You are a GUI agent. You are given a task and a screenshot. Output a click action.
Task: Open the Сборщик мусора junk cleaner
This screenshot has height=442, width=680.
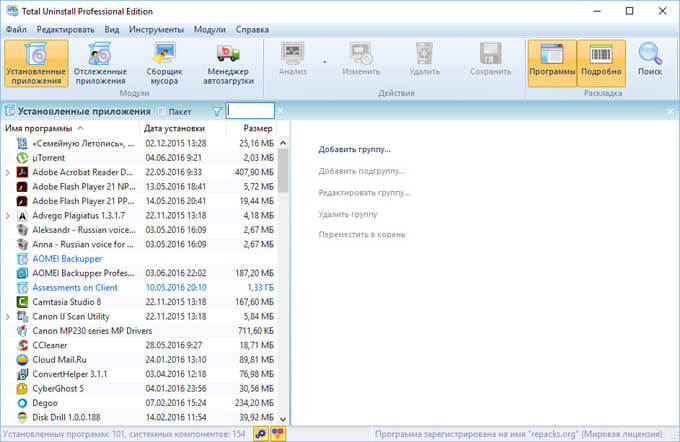tap(164, 63)
